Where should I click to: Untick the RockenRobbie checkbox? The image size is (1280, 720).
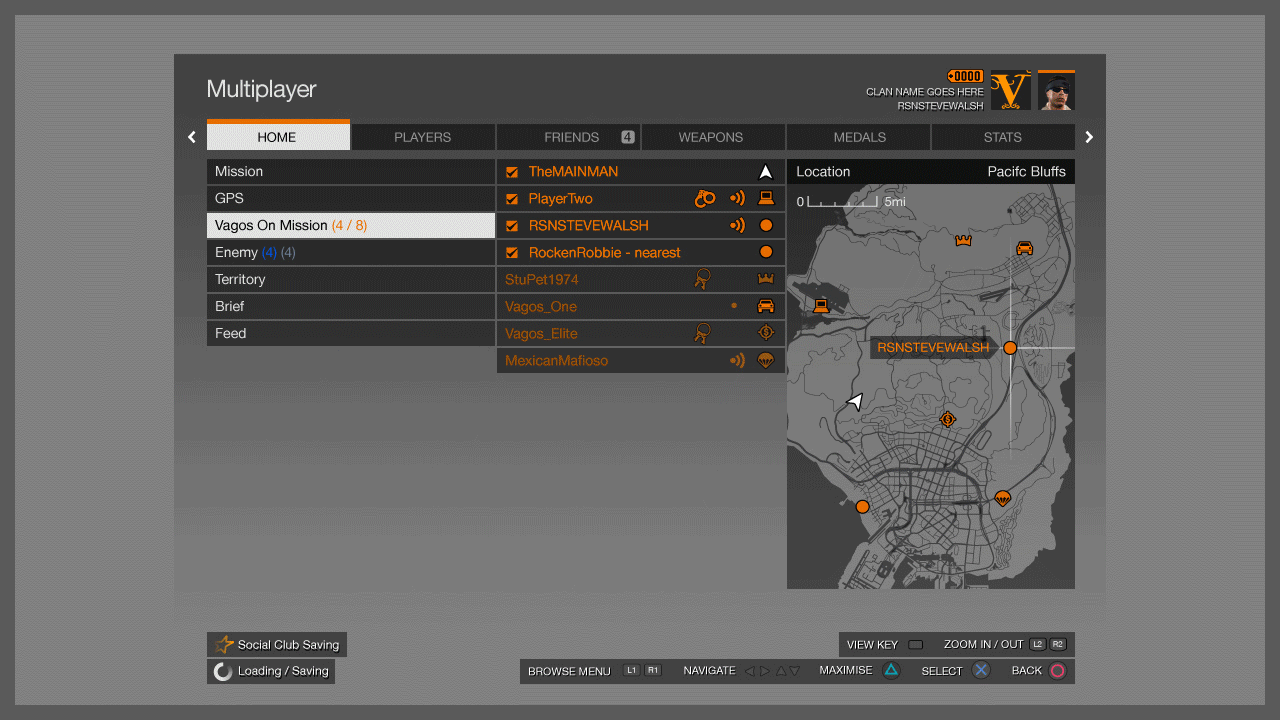click(512, 253)
